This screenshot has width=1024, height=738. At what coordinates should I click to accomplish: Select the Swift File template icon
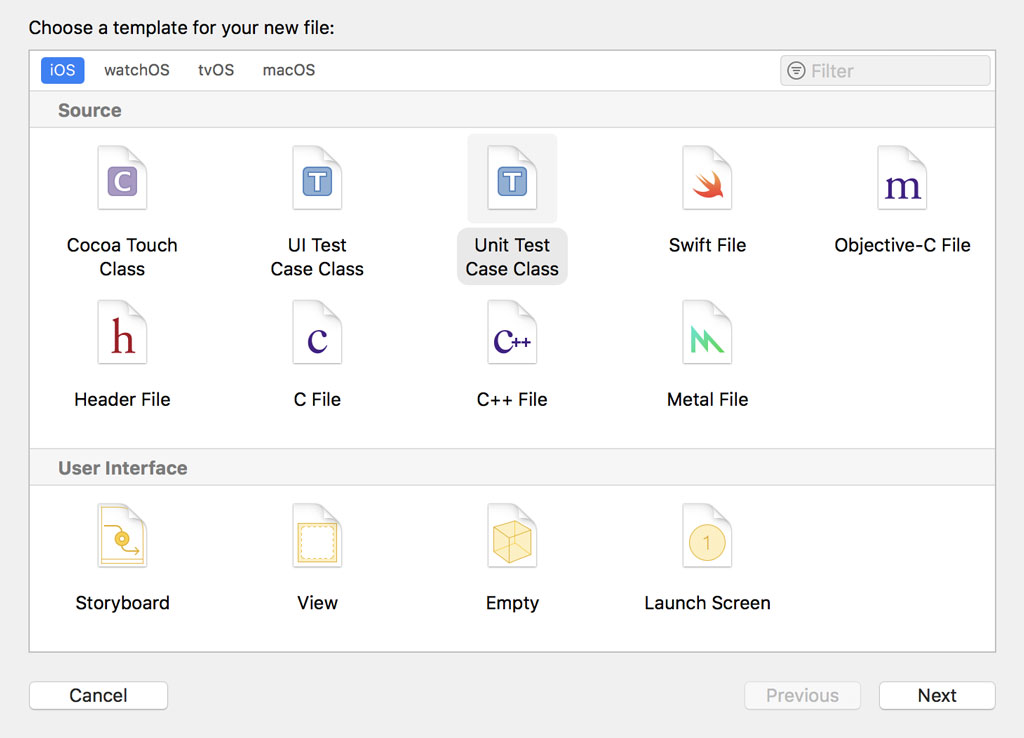(x=707, y=179)
